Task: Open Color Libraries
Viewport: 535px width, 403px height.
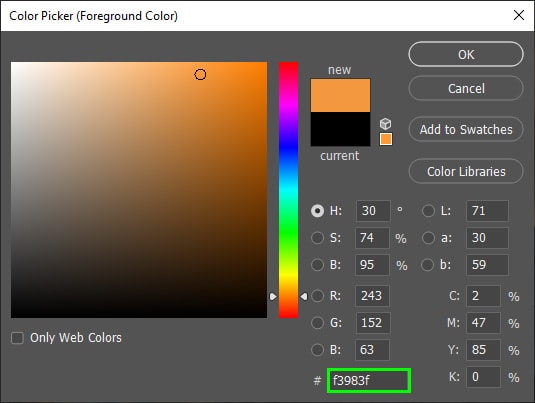Action: point(466,171)
